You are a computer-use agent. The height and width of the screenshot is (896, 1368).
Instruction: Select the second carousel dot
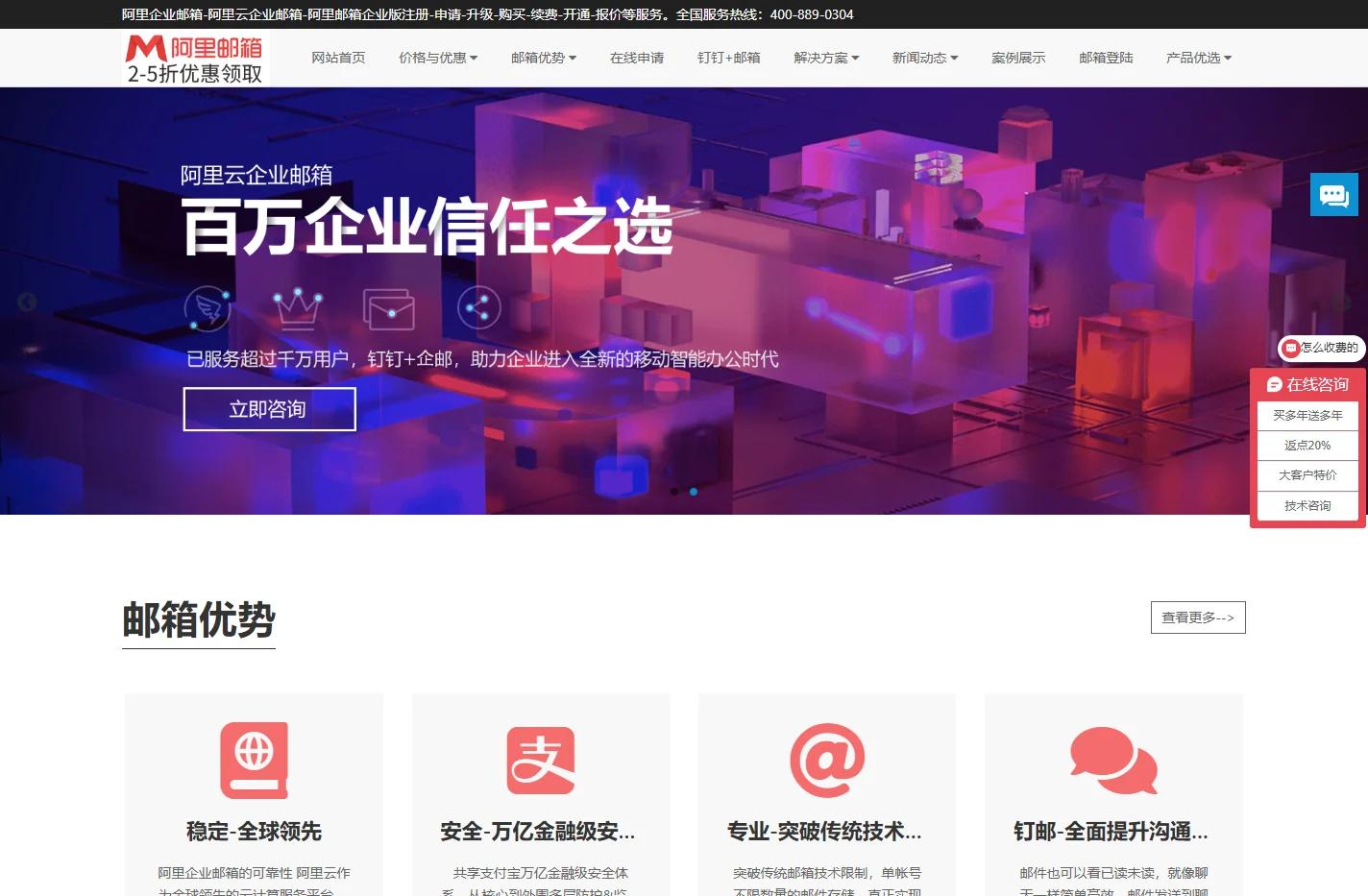[694, 492]
